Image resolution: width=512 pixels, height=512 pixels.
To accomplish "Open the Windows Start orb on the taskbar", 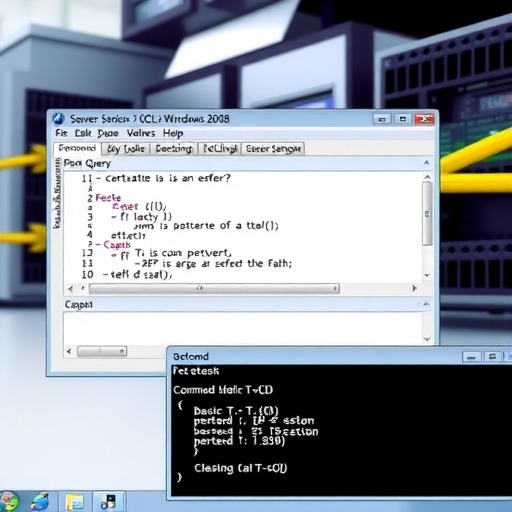I will point(9,501).
